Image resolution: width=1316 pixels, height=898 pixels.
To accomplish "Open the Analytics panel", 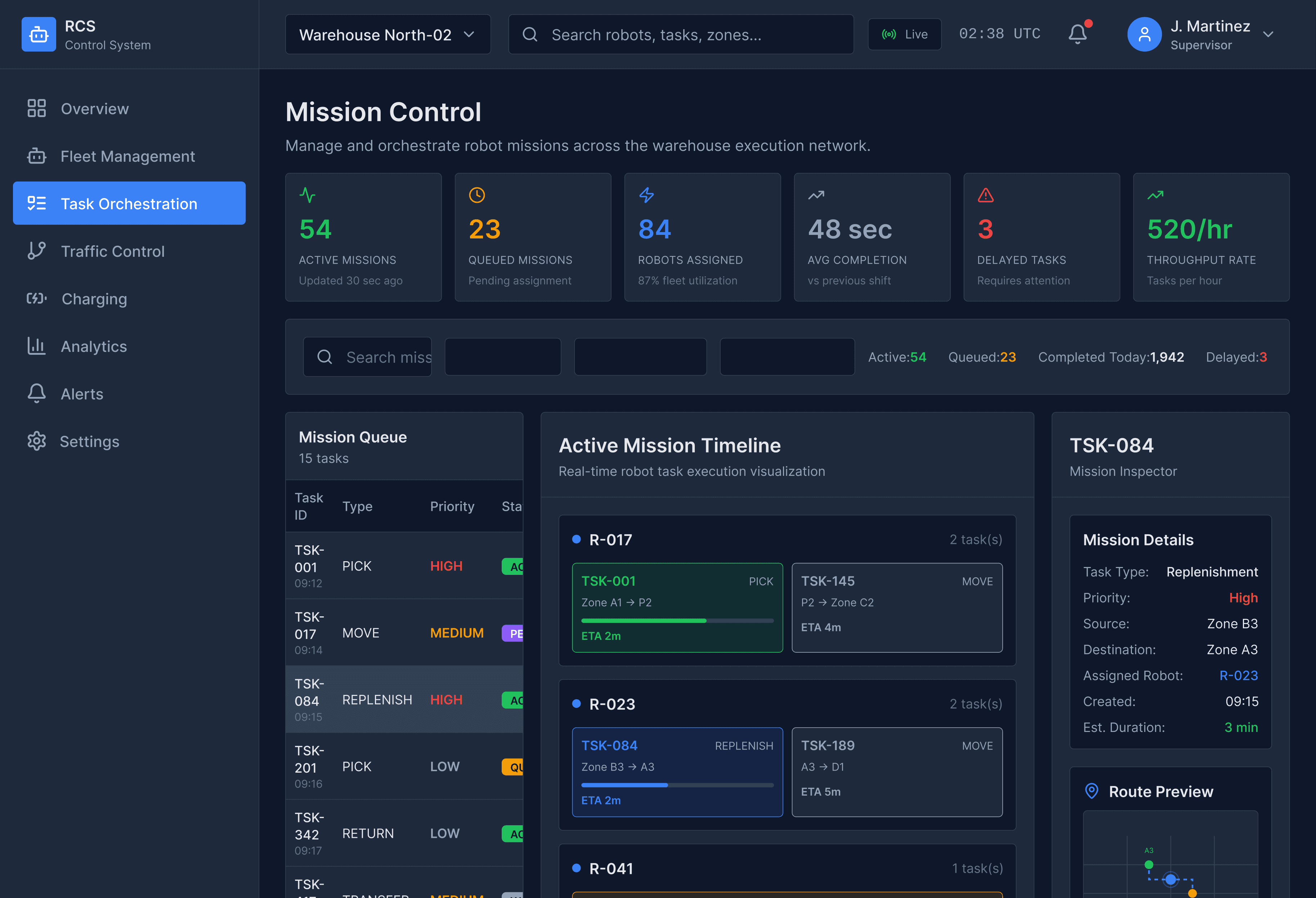I will (x=93, y=346).
